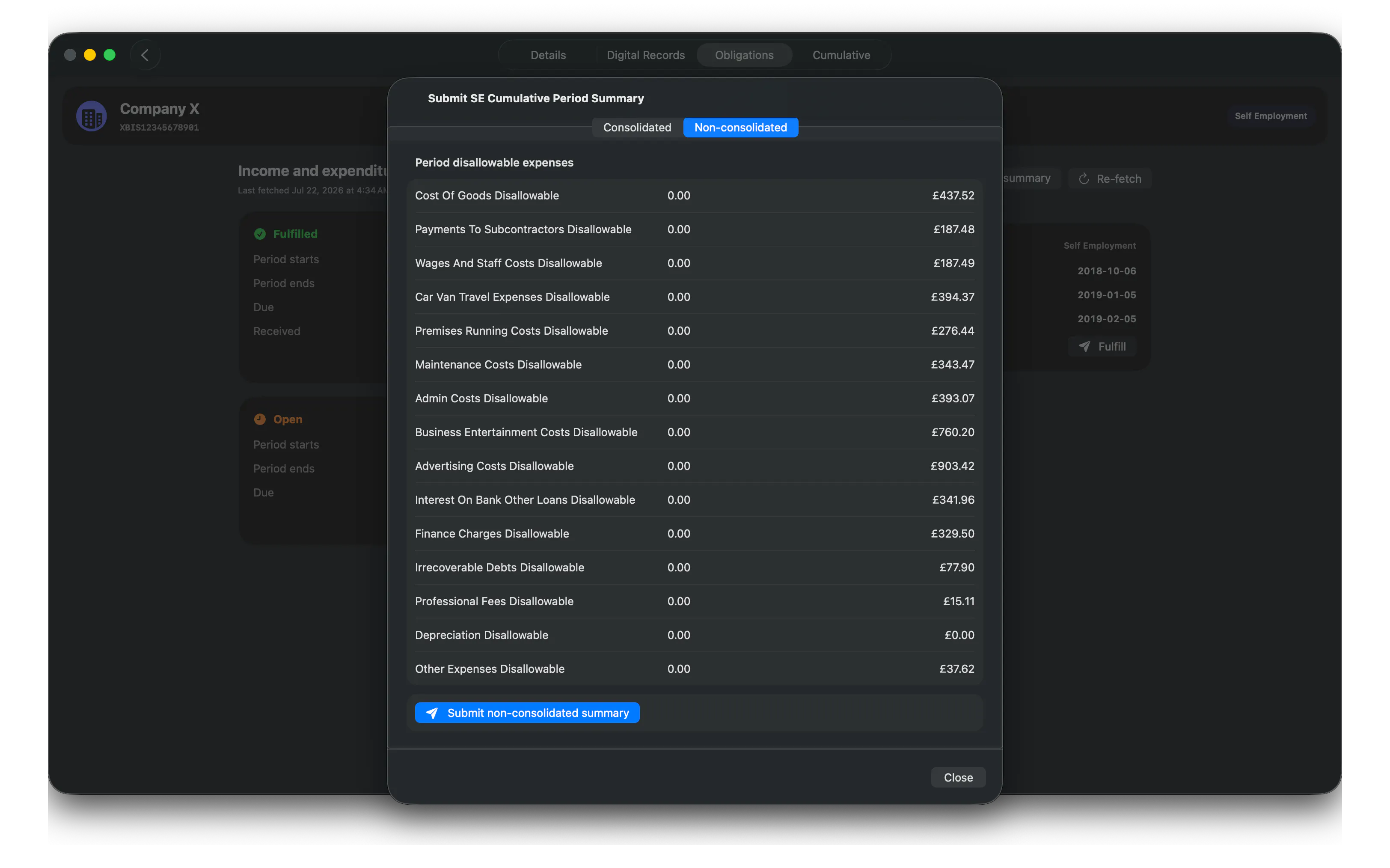Open the Obligations tab
This screenshot has height=868, width=1390.
tap(744, 55)
